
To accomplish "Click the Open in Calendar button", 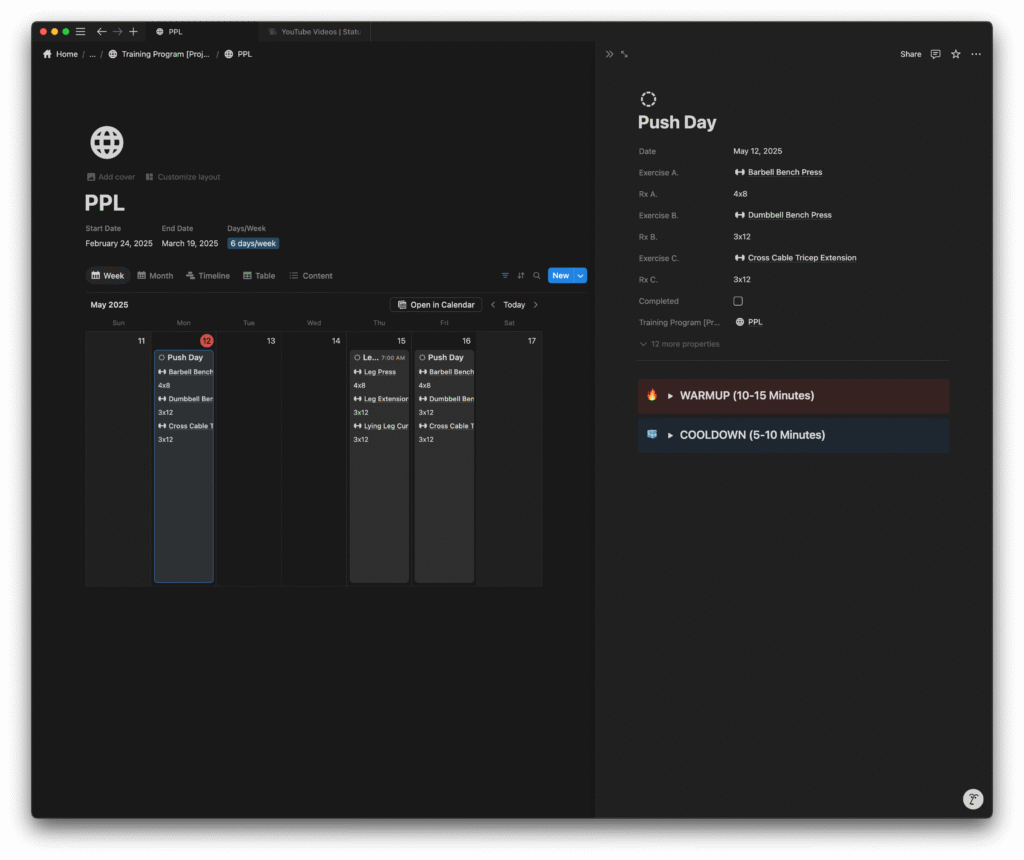I will (436, 305).
